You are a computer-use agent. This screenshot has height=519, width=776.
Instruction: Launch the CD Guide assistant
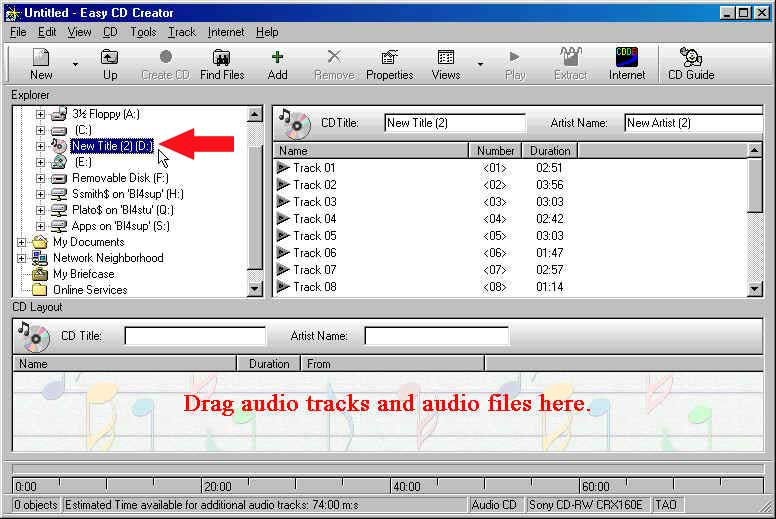[691, 64]
